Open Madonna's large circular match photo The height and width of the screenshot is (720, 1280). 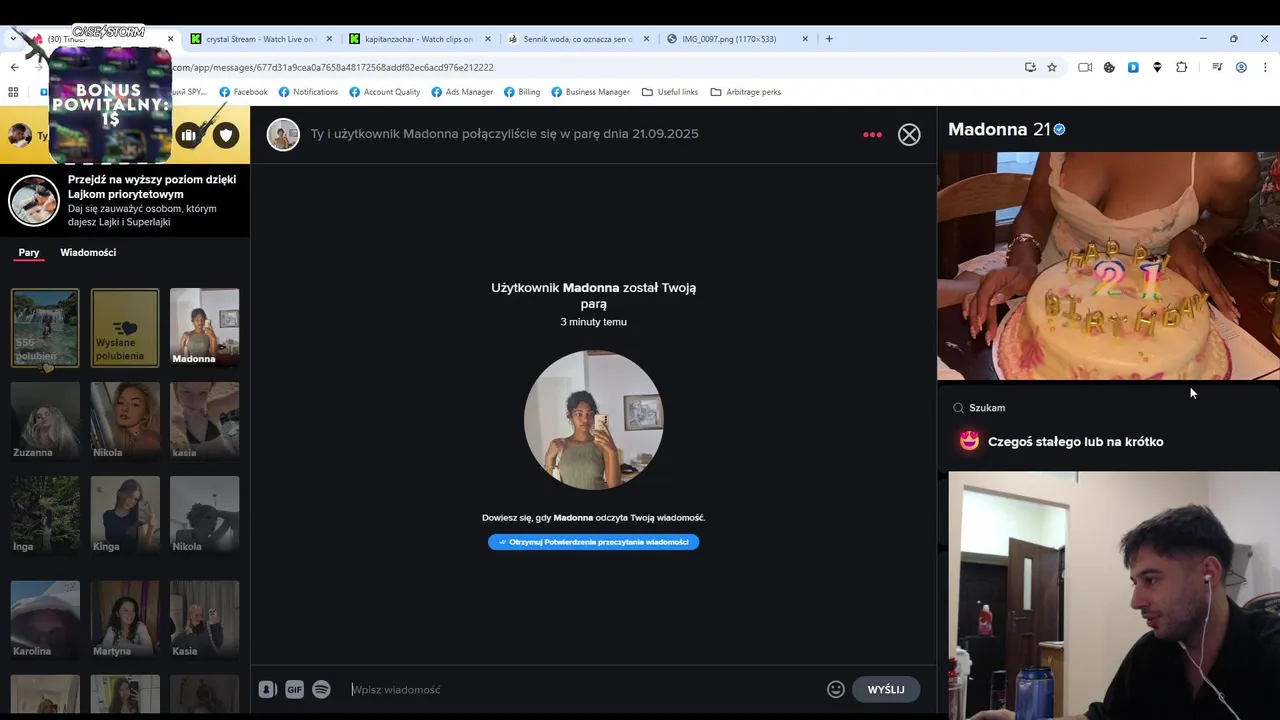point(593,420)
